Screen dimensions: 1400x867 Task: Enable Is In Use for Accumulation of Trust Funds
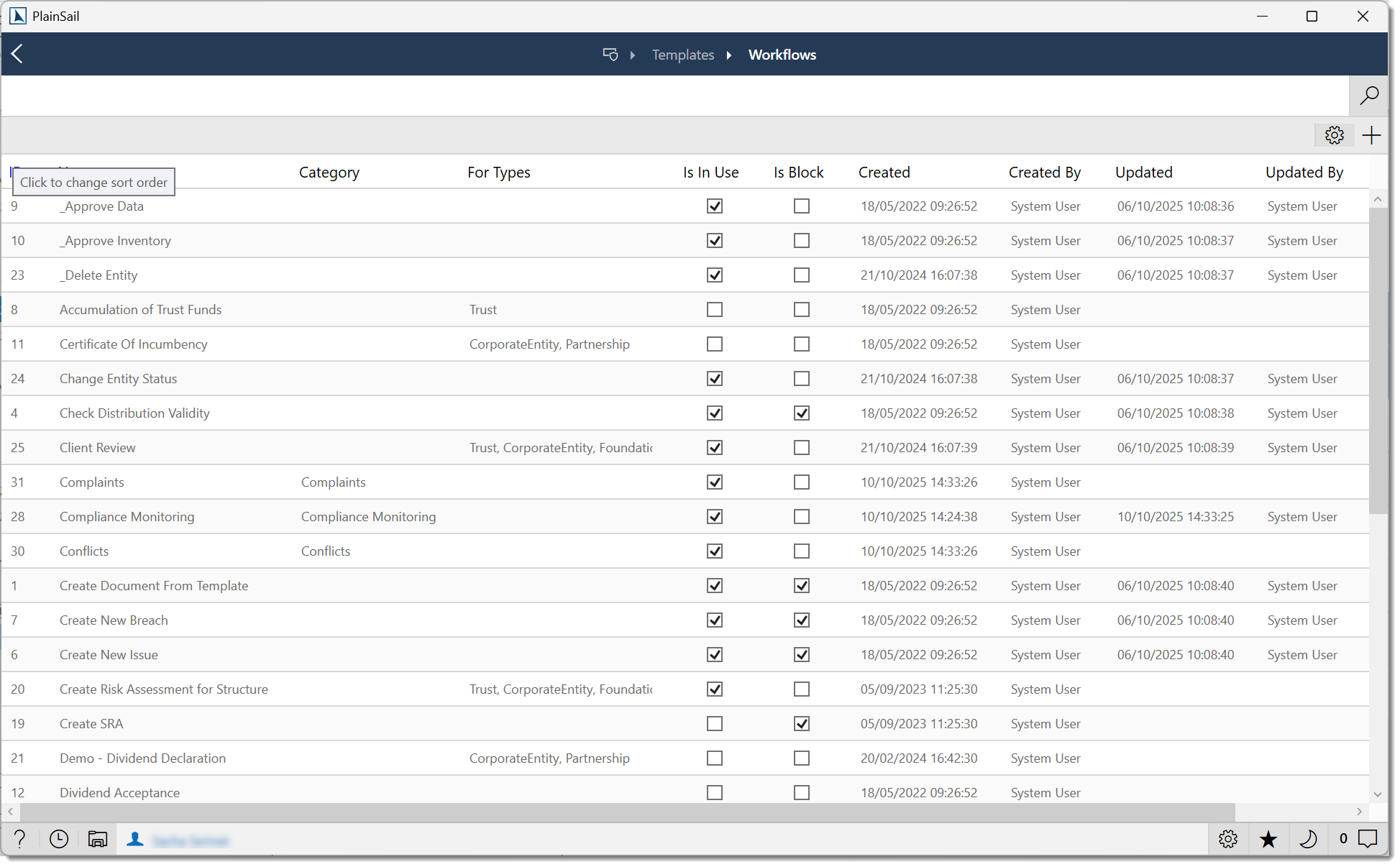714,309
